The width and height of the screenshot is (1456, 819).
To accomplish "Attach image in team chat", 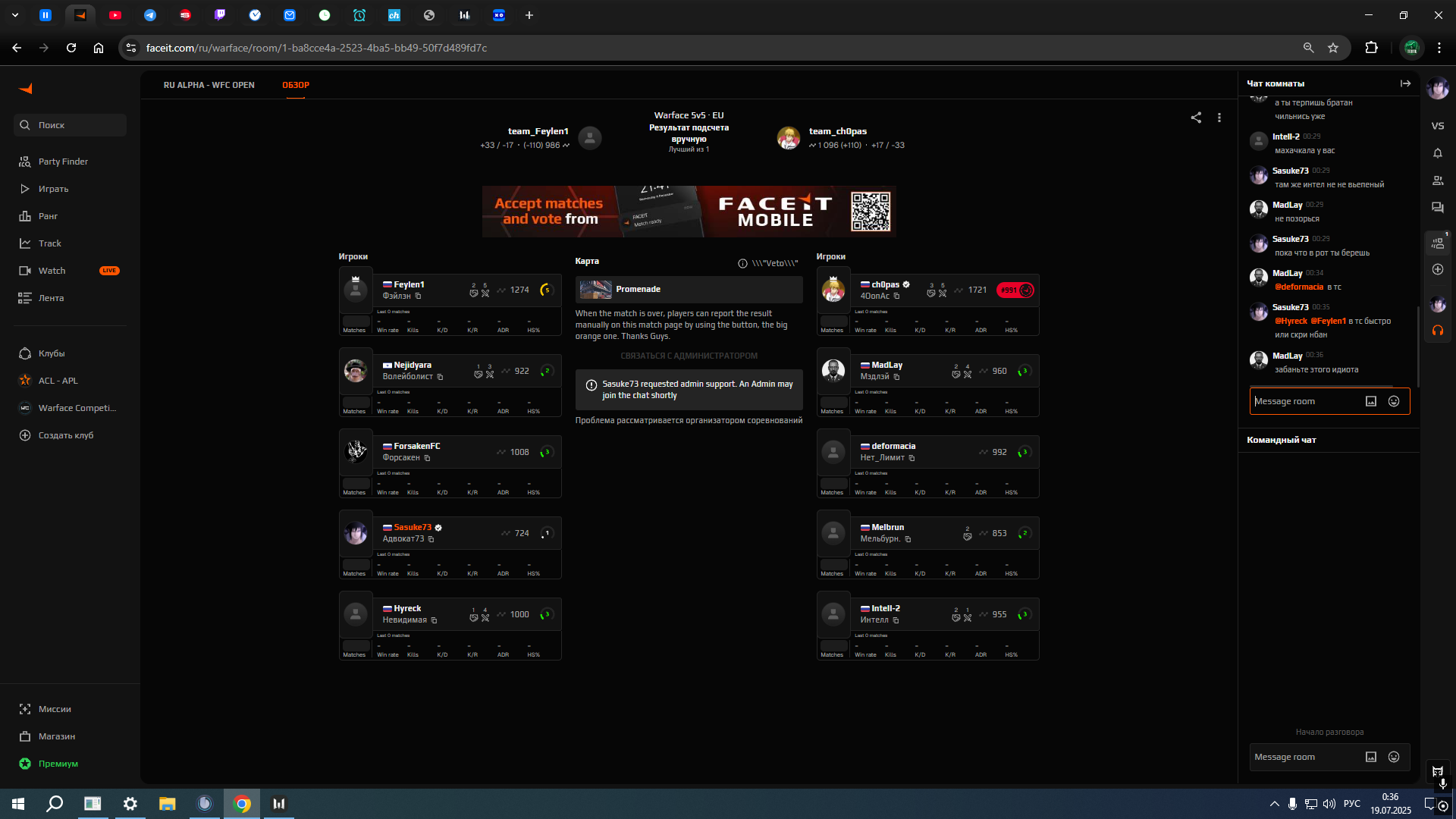I will coord(1371,757).
